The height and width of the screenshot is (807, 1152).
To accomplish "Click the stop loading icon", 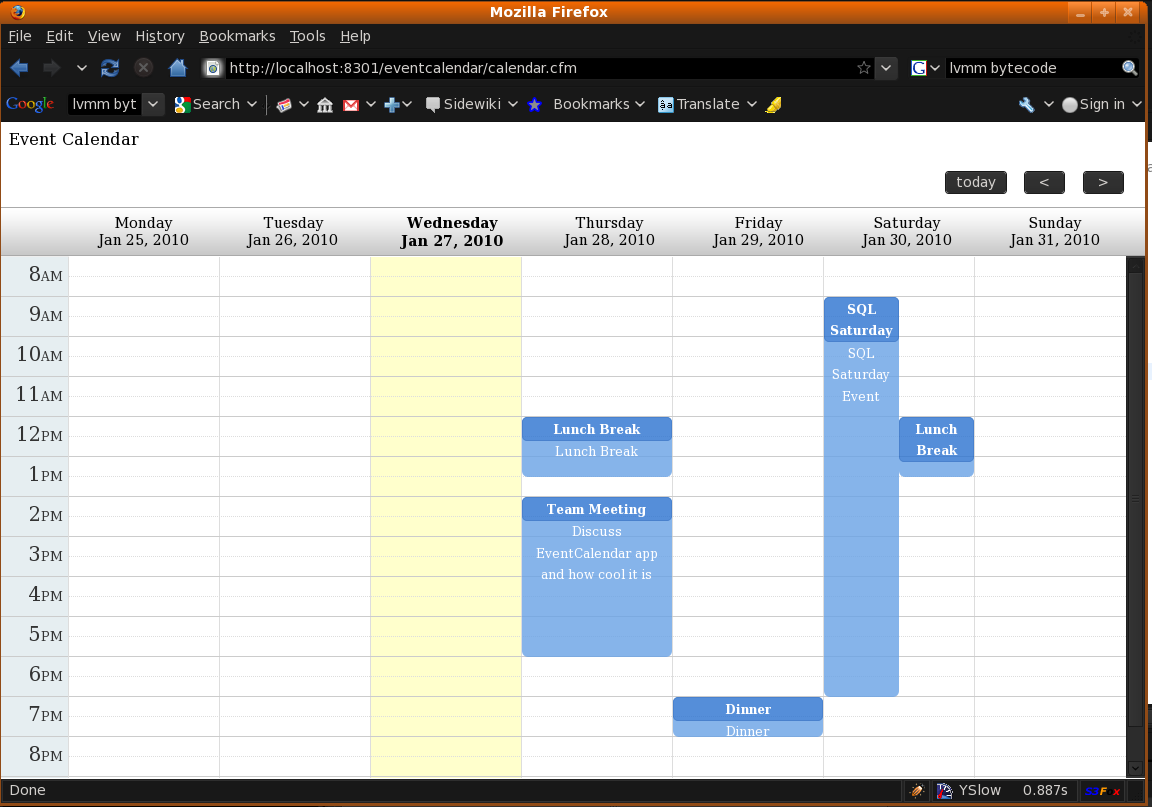I will (x=143, y=68).
